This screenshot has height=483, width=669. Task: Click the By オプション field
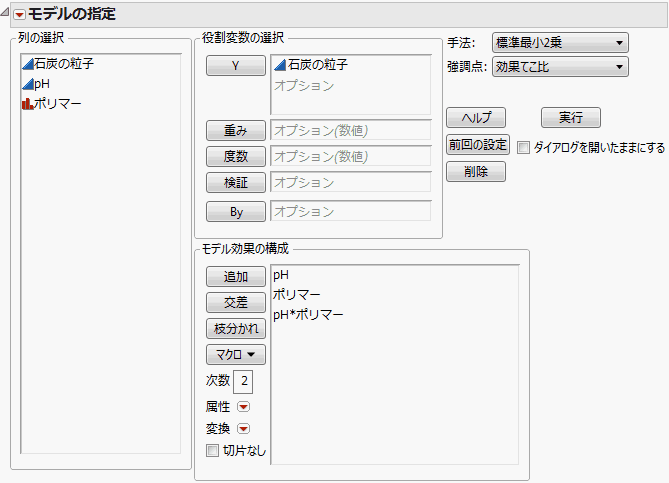[351, 212]
